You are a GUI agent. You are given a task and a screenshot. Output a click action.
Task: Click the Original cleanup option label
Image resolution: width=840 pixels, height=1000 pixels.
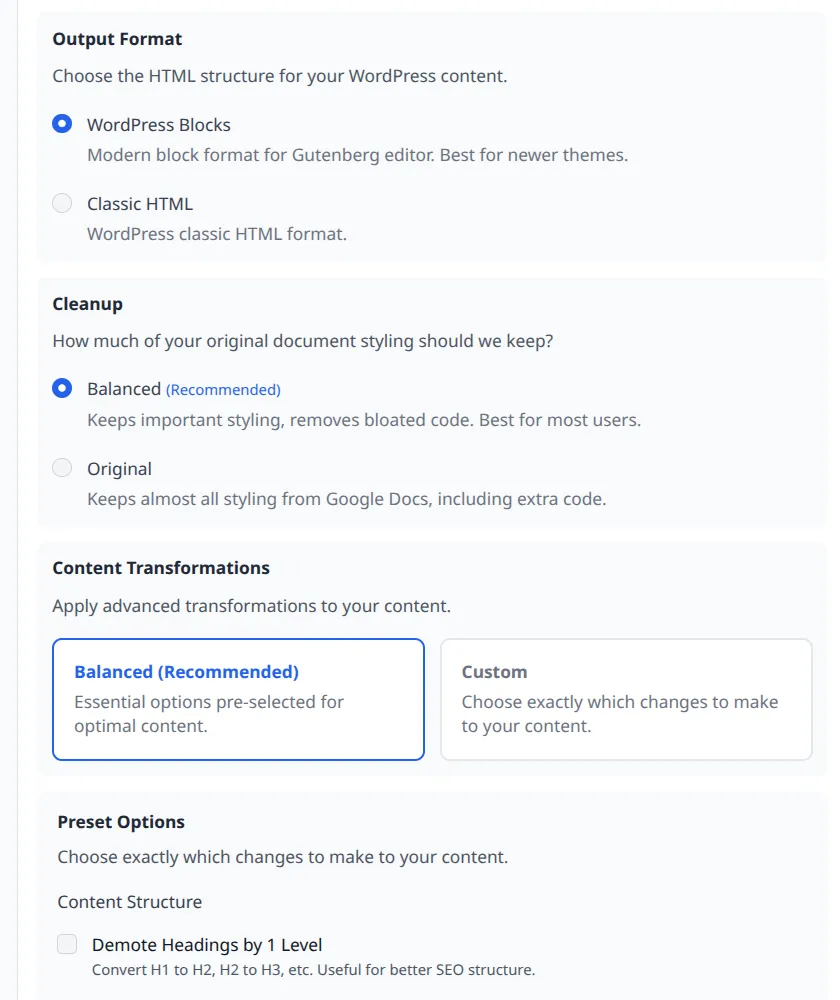[x=119, y=469]
